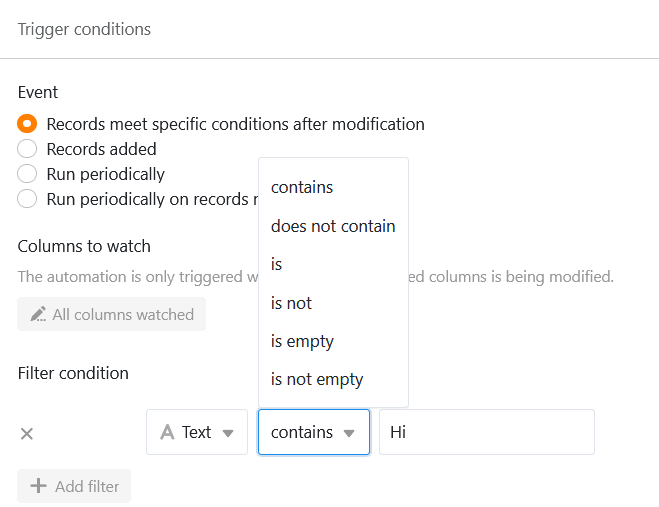659x507 pixels.
Task: Select the 'Records added' radio option
Action: (27, 149)
